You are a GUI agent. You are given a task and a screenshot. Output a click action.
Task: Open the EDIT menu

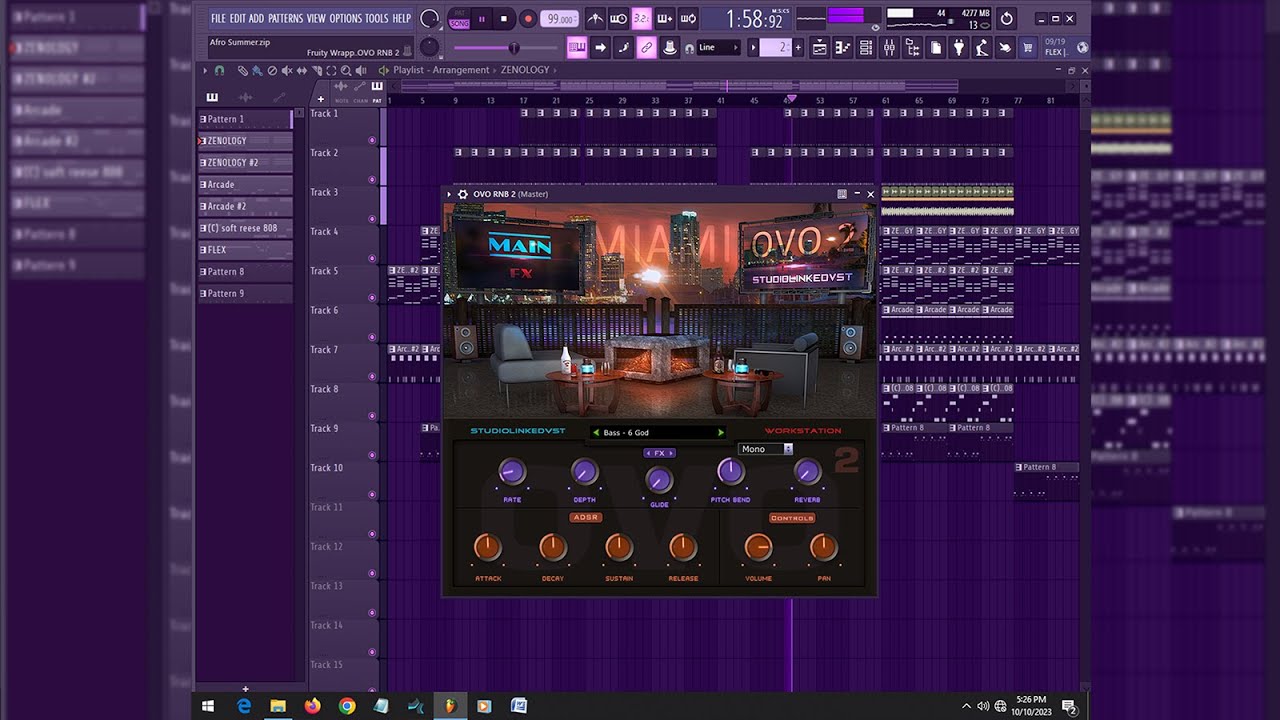[237, 19]
